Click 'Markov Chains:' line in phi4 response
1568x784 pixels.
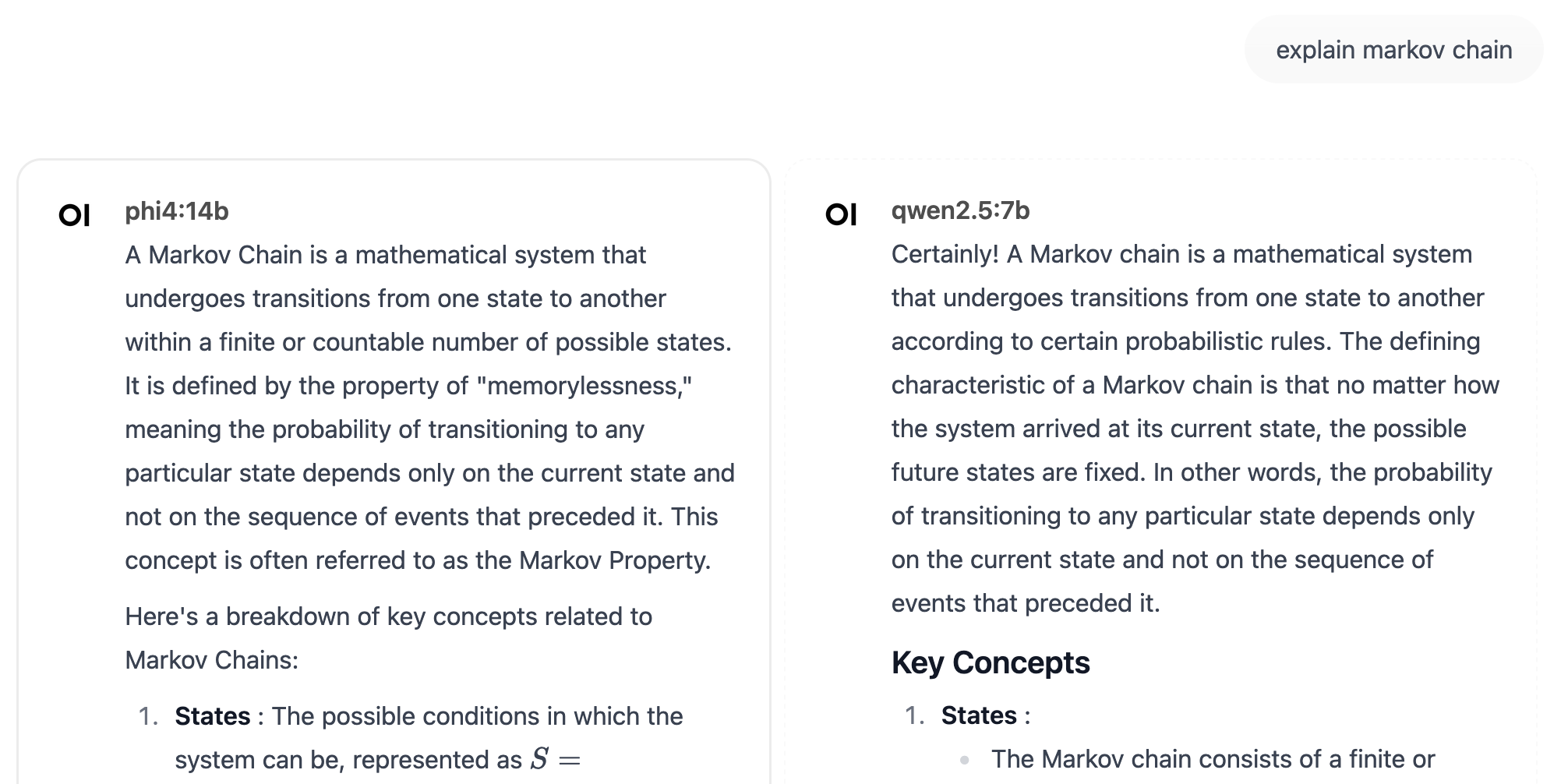click(212, 660)
